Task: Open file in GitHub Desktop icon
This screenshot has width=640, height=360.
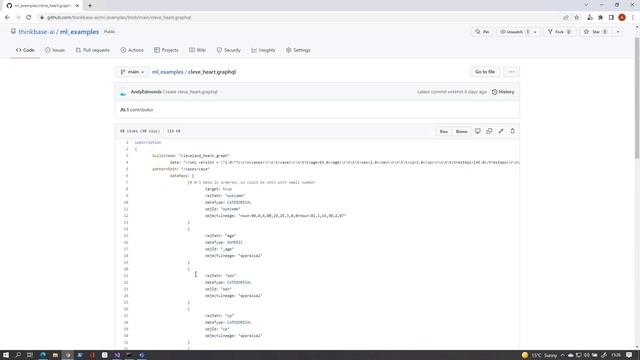Action: 478,131
